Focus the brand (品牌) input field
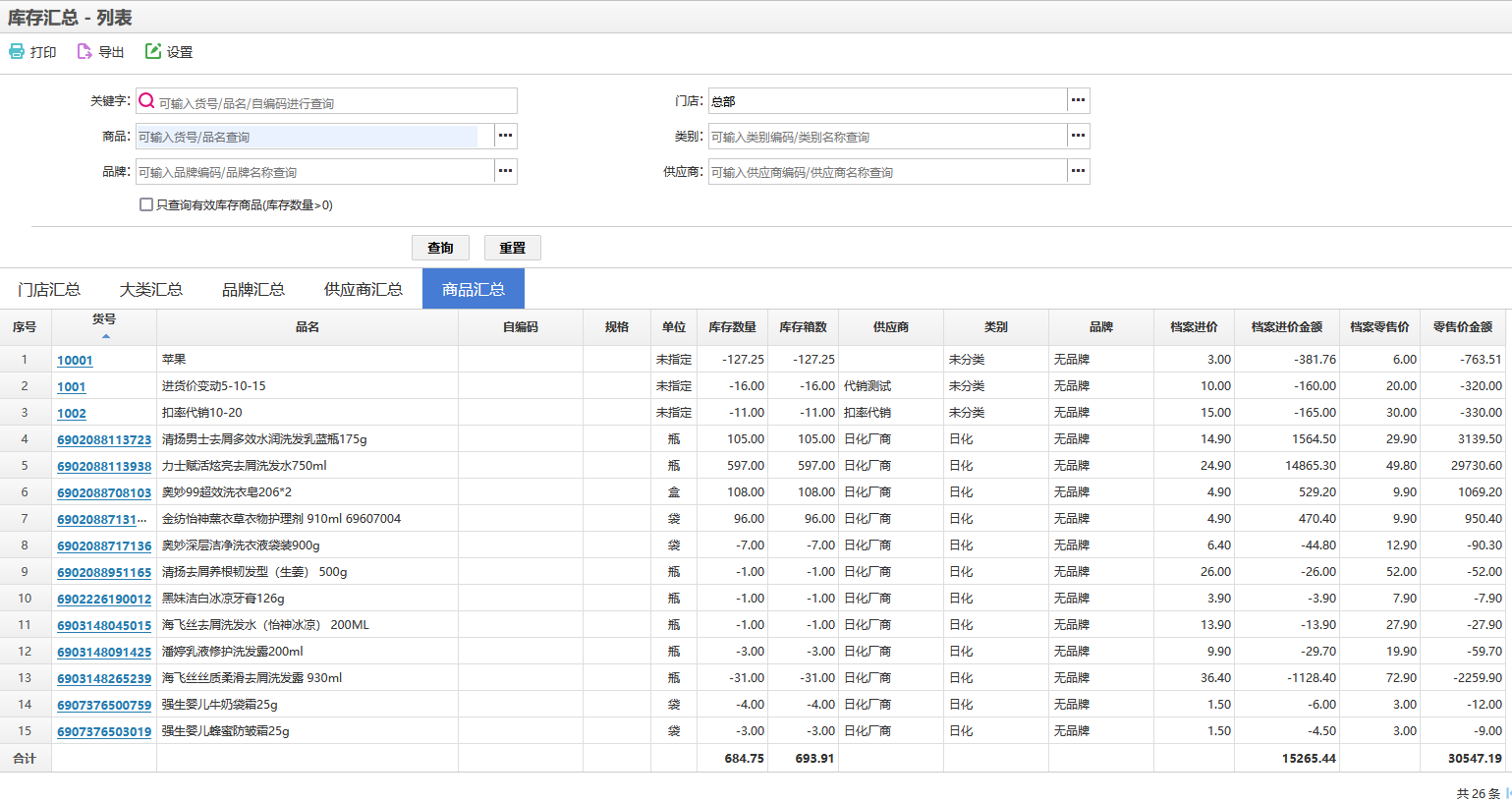 [314, 172]
